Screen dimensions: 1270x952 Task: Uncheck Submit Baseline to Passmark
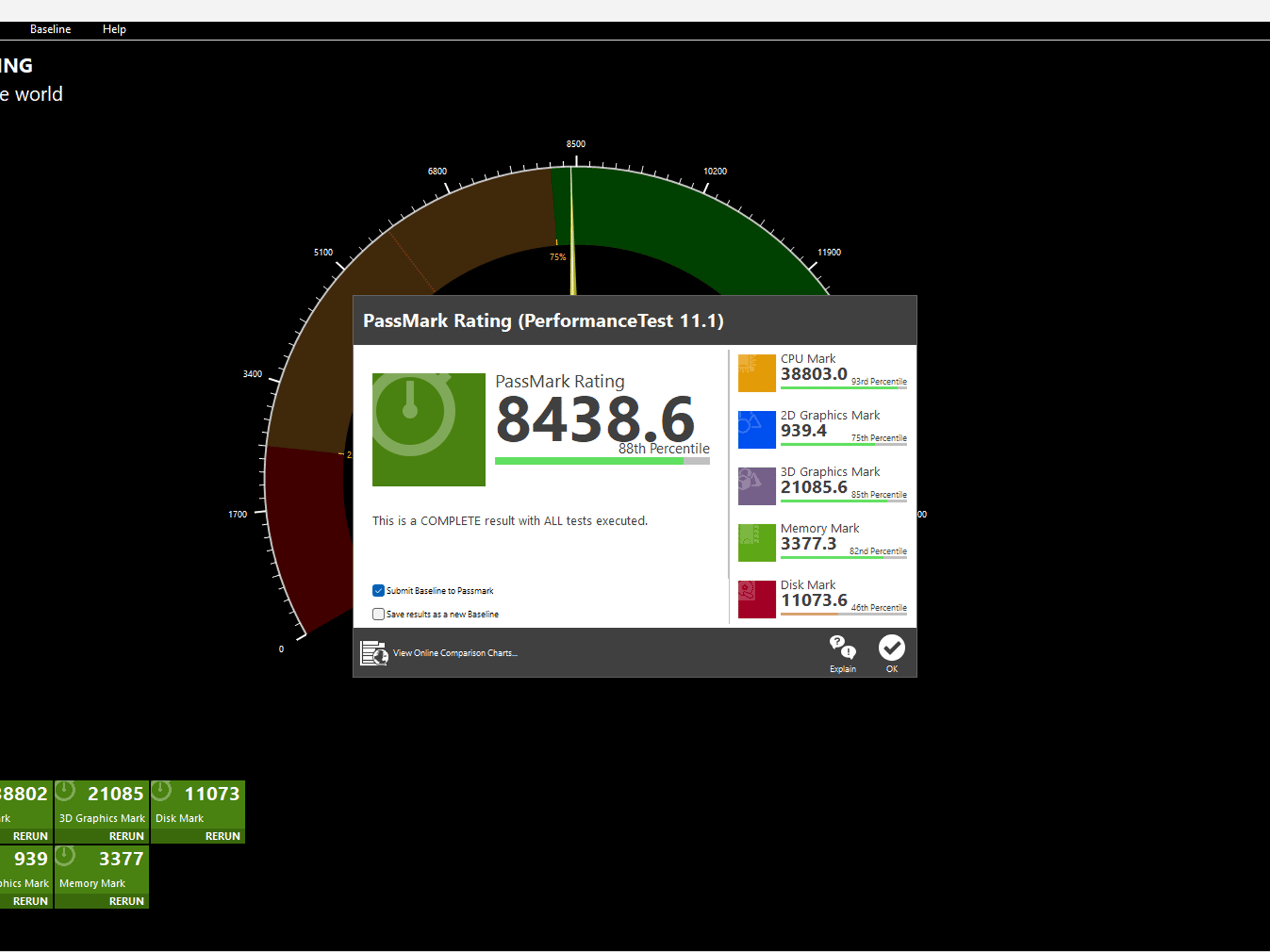[378, 591]
